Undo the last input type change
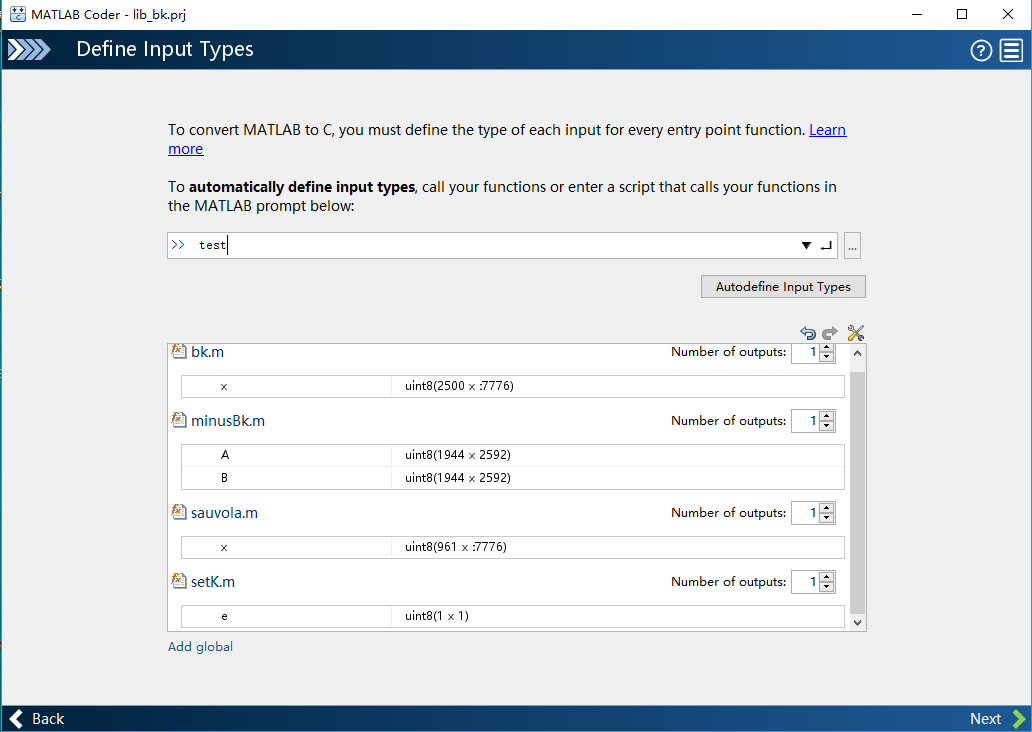Screen dimensions: 1032x732 pos(808,333)
